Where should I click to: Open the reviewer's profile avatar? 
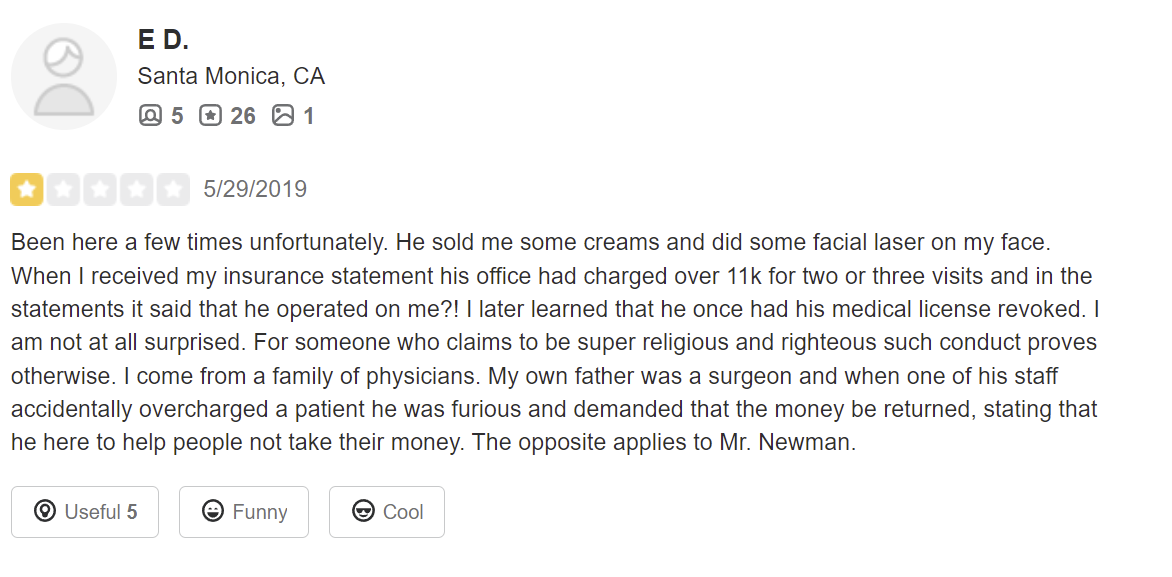(x=64, y=77)
